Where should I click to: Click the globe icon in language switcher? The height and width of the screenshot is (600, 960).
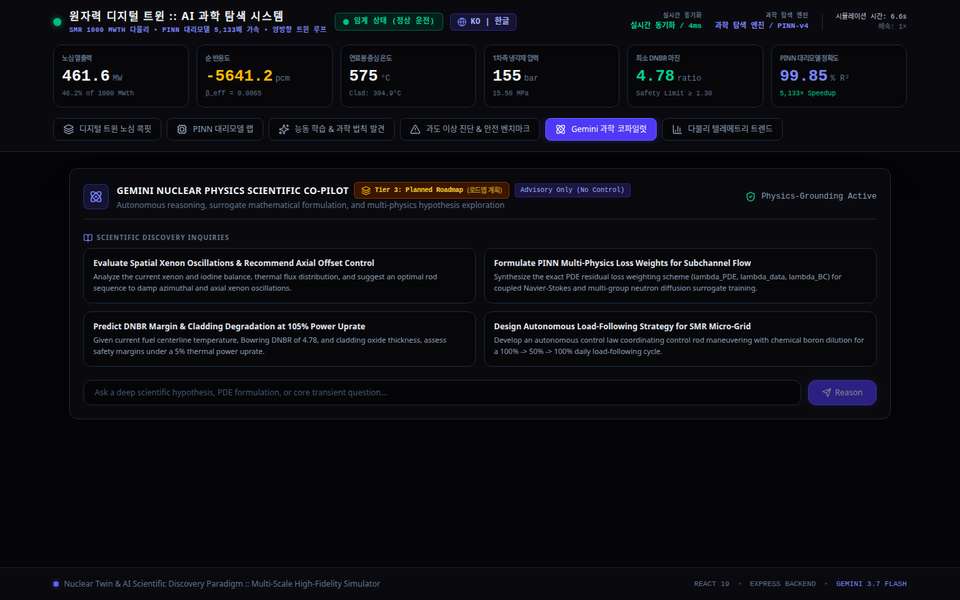pos(462,22)
